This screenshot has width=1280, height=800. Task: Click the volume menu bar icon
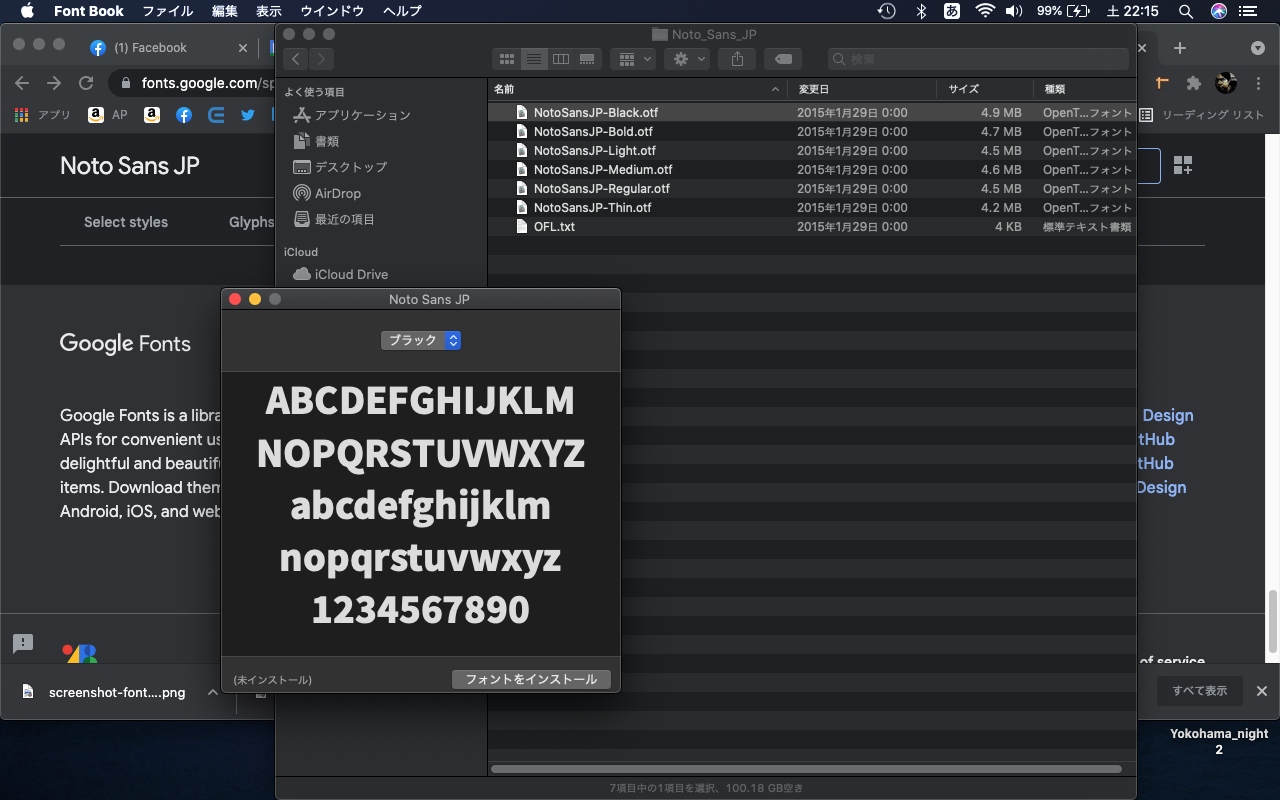(x=1014, y=11)
